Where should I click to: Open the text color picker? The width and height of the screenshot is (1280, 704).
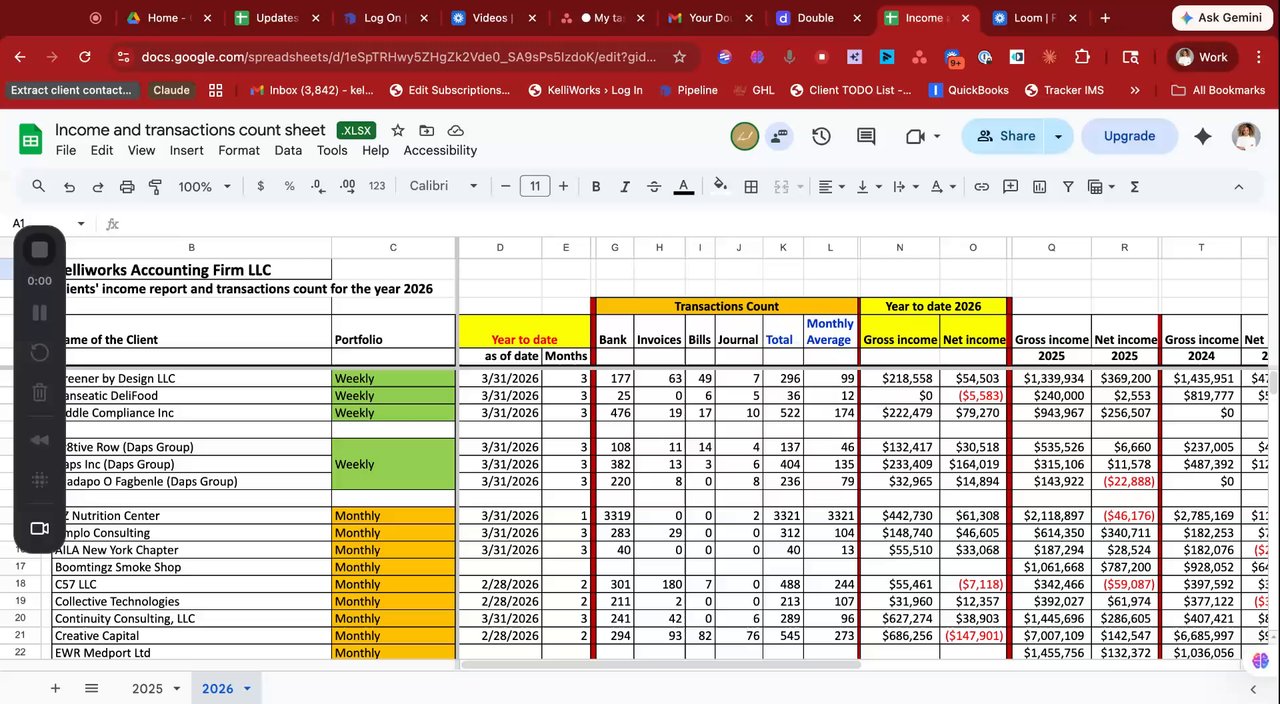[684, 187]
